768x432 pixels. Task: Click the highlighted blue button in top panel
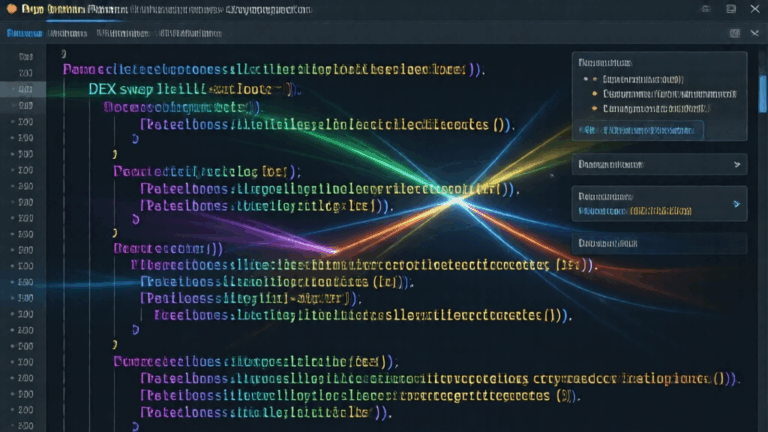[x=640, y=130]
